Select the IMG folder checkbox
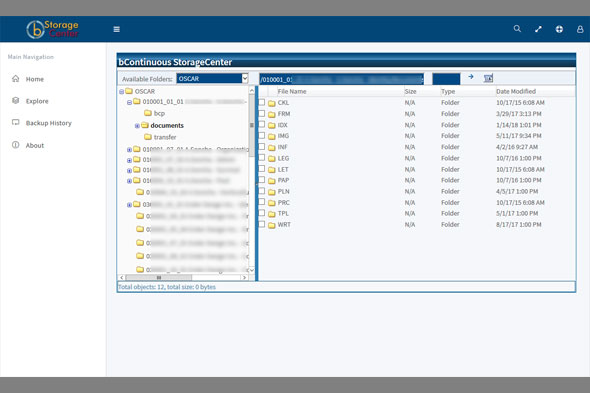 coord(262,136)
